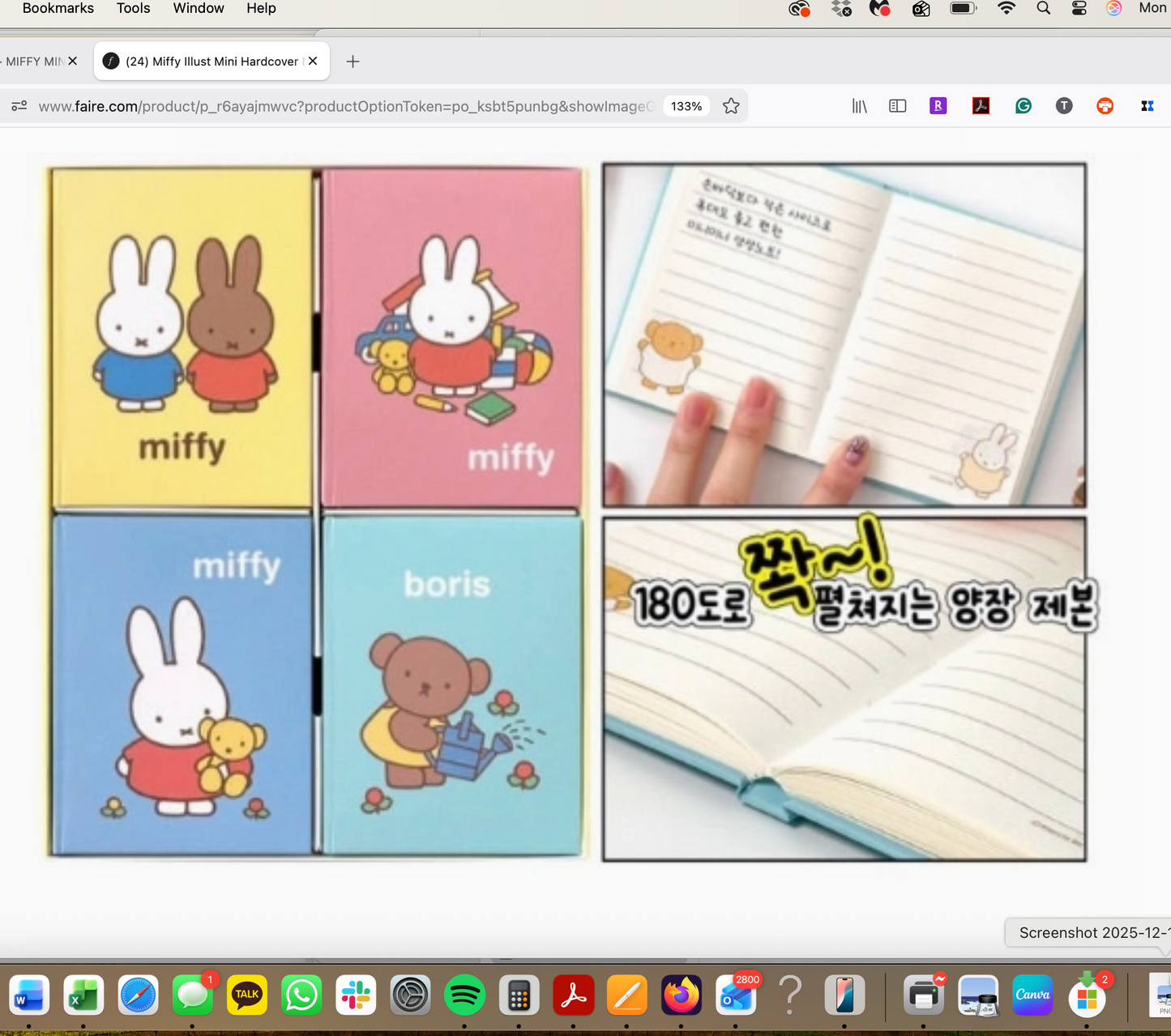Click the pink miffy notebook cover image
This screenshot has height=1036, width=1171.
[451, 338]
